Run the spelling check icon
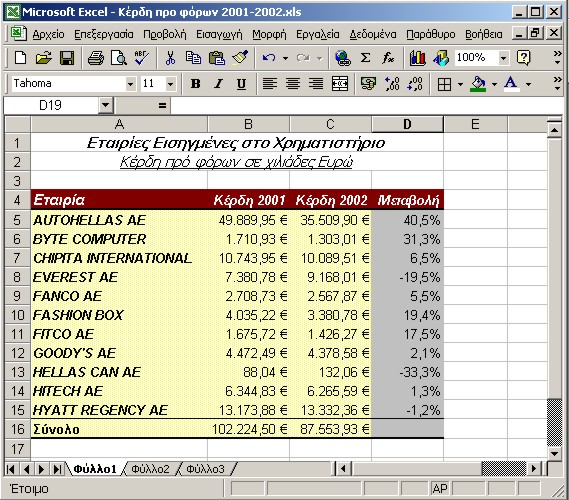Image resolution: width=569 pixels, height=500 pixels. 142,58
